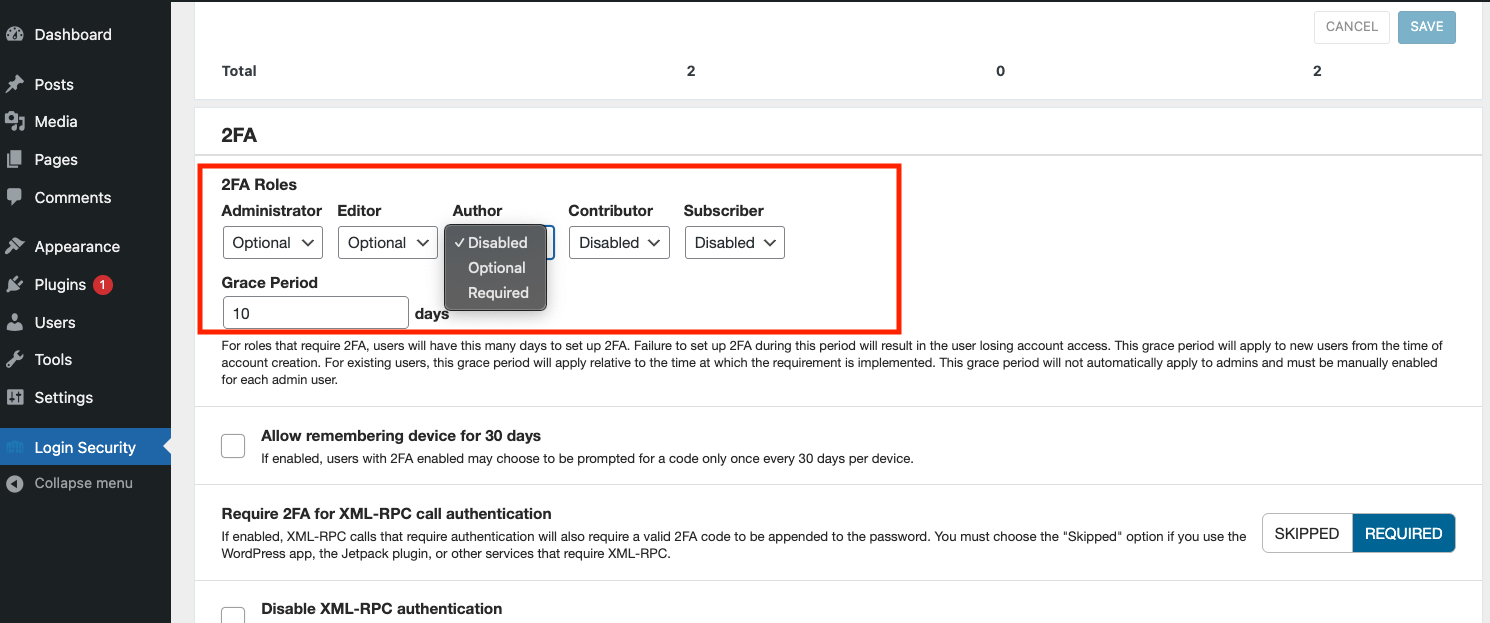
Task: Open the Dashboard from the sidebar
Action: (x=16, y=34)
